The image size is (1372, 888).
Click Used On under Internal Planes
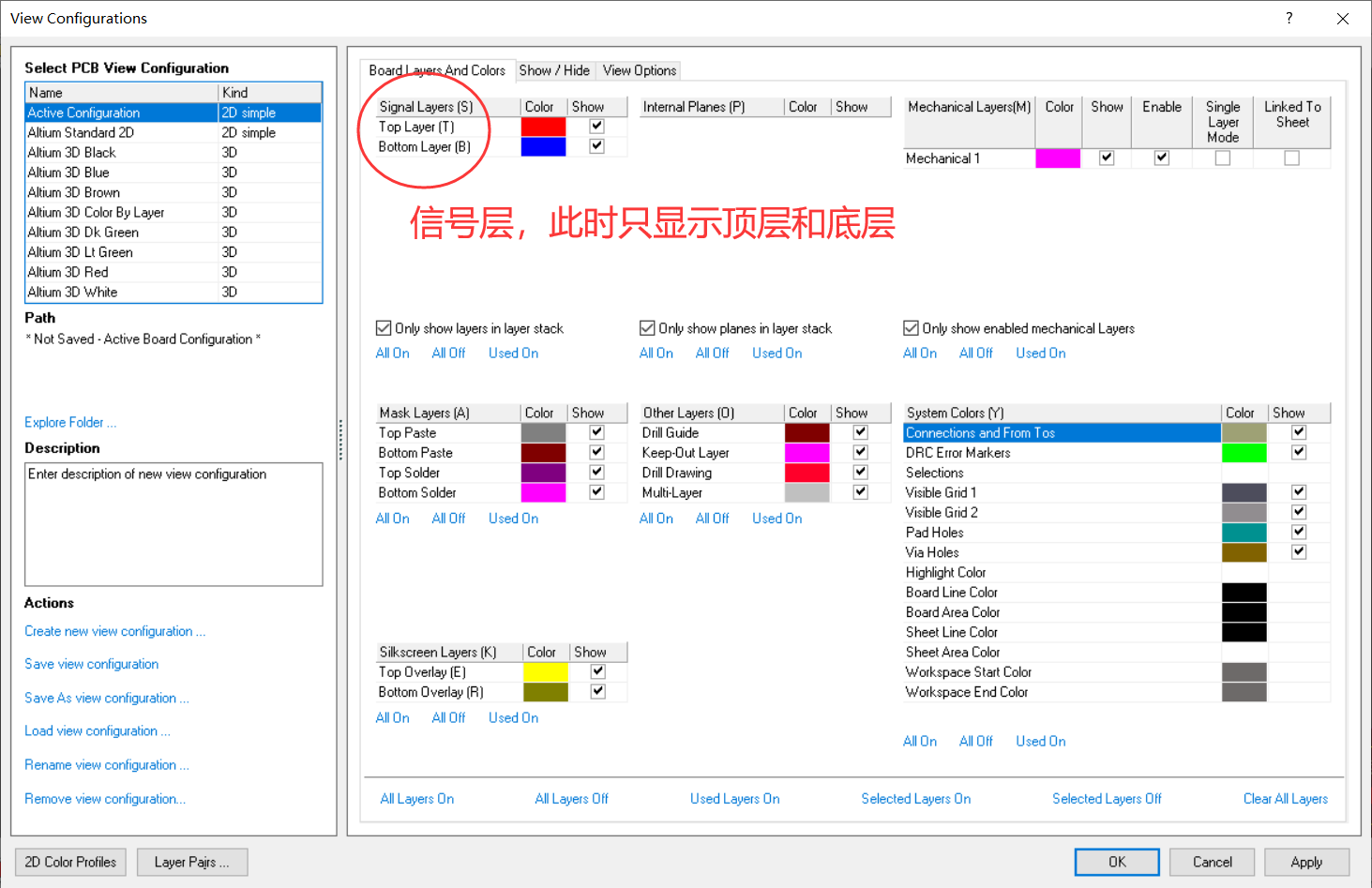776,353
